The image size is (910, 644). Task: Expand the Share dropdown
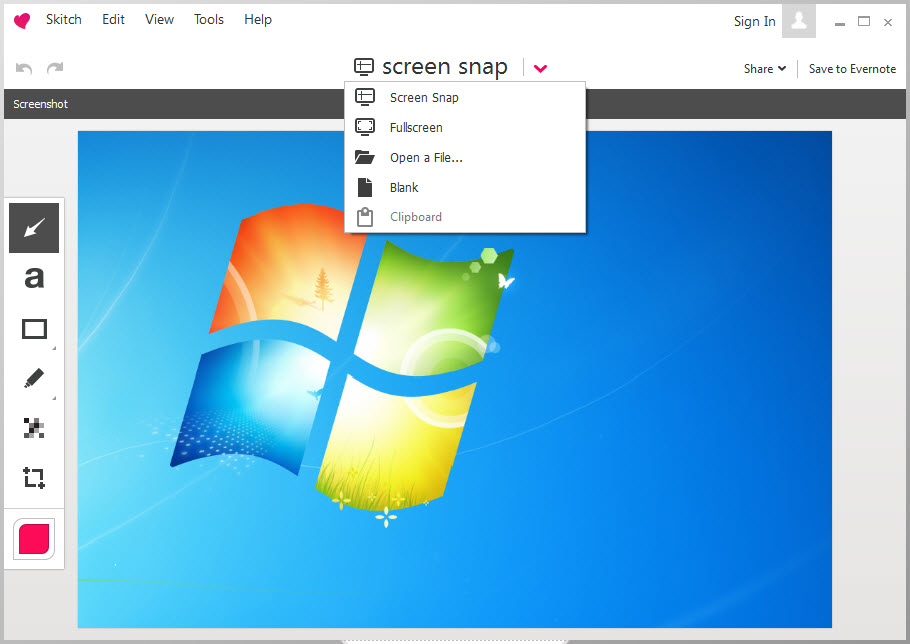(765, 68)
